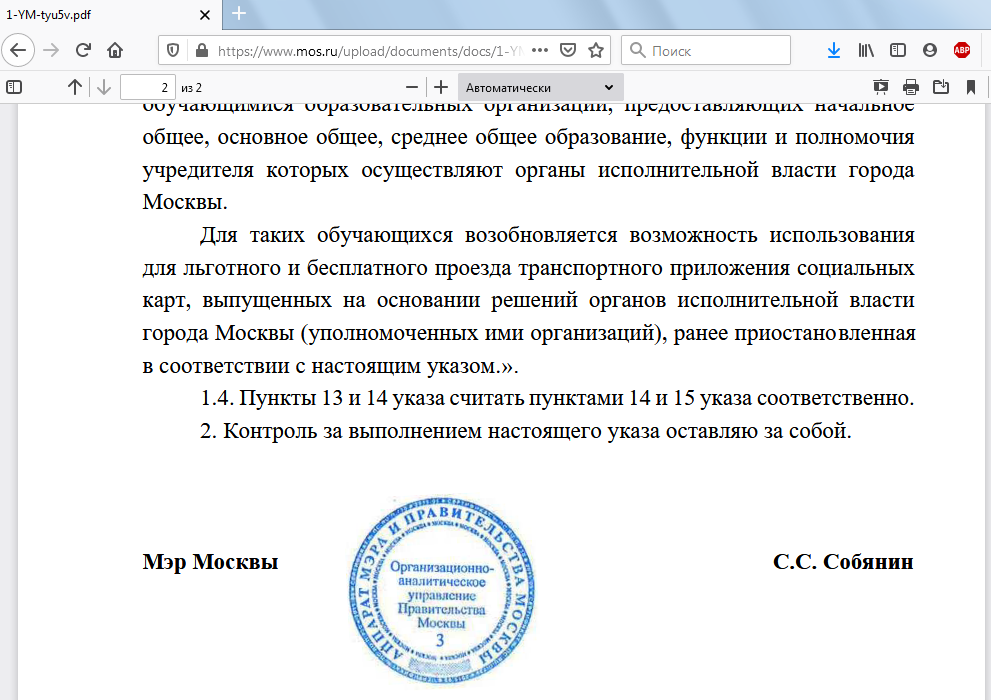Click the PDF current view bookmark icon
Screen dimensions: 991x700
point(971,87)
